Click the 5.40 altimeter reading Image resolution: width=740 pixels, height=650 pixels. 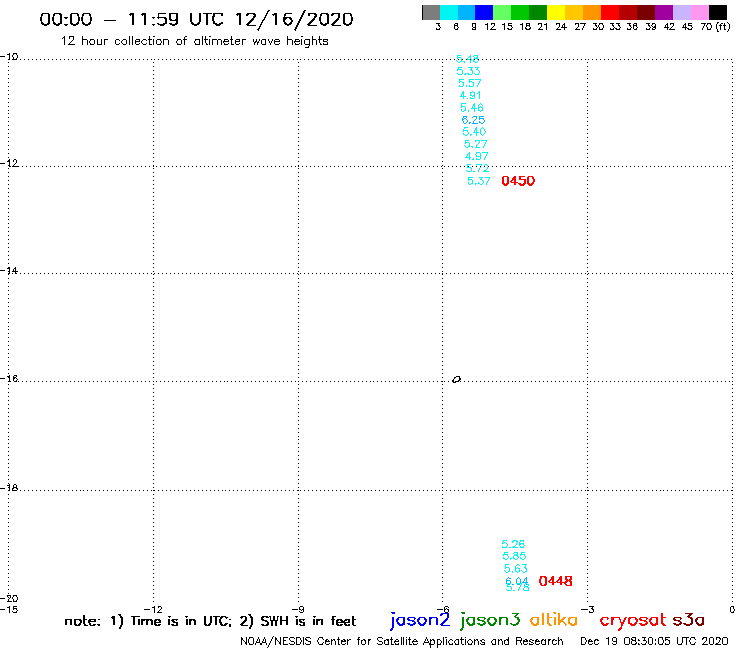tap(474, 132)
